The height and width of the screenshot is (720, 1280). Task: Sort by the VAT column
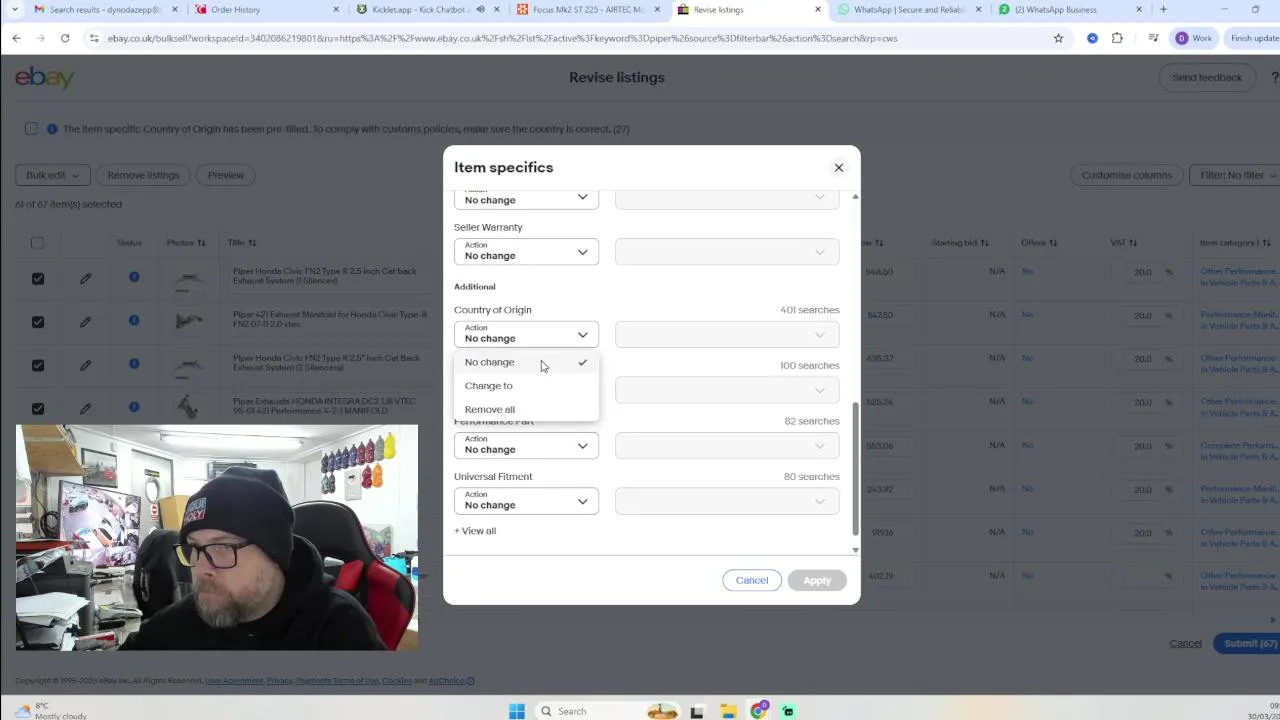1124,242
